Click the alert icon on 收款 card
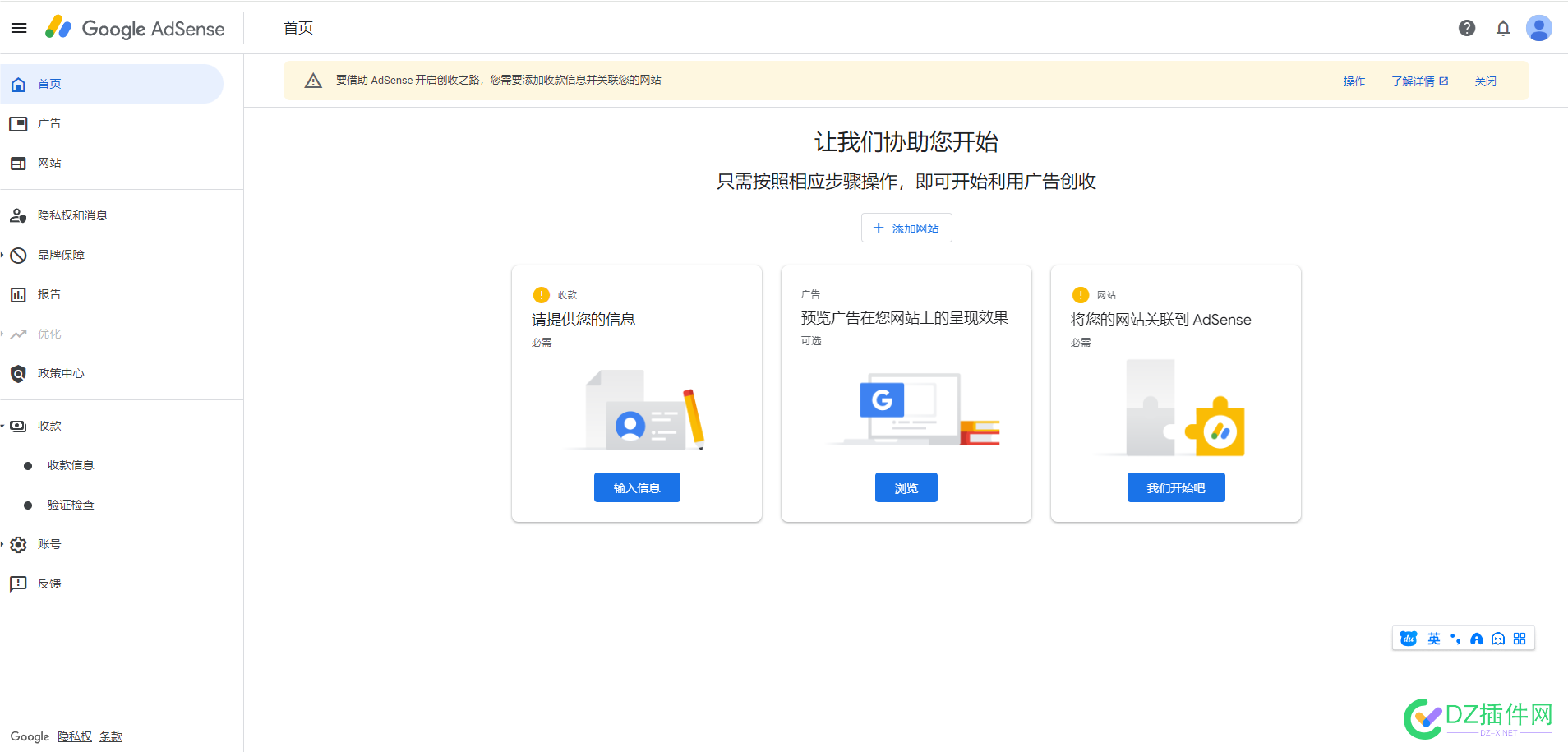This screenshot has height=752, width=1568. 542,295
